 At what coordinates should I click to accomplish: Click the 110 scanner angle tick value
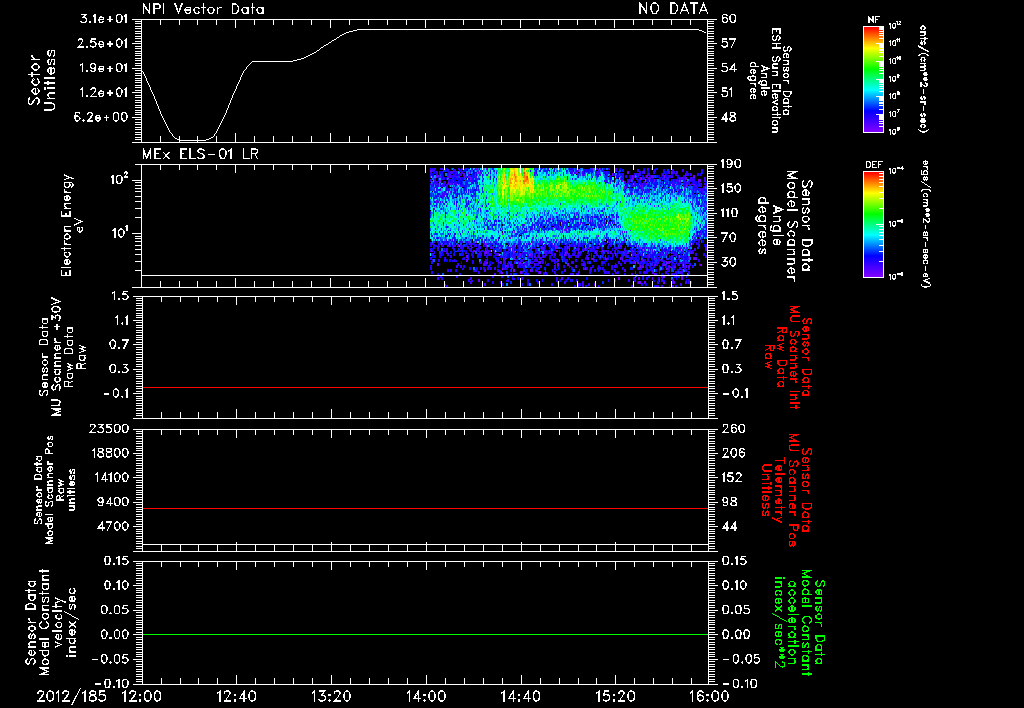coord(732,213)
